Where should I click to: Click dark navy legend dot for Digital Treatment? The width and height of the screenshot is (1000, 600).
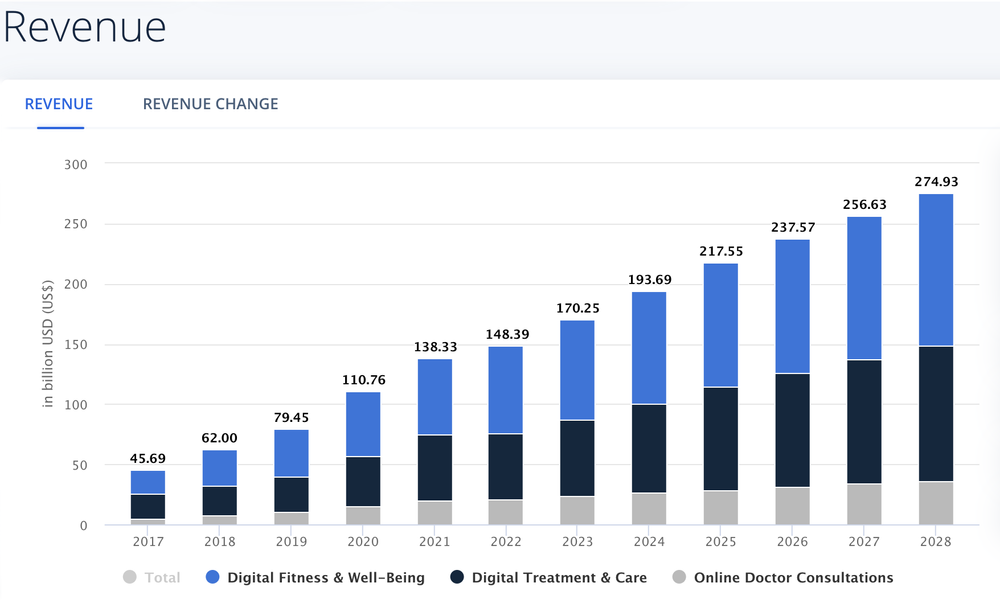click(x=457, y=577)
